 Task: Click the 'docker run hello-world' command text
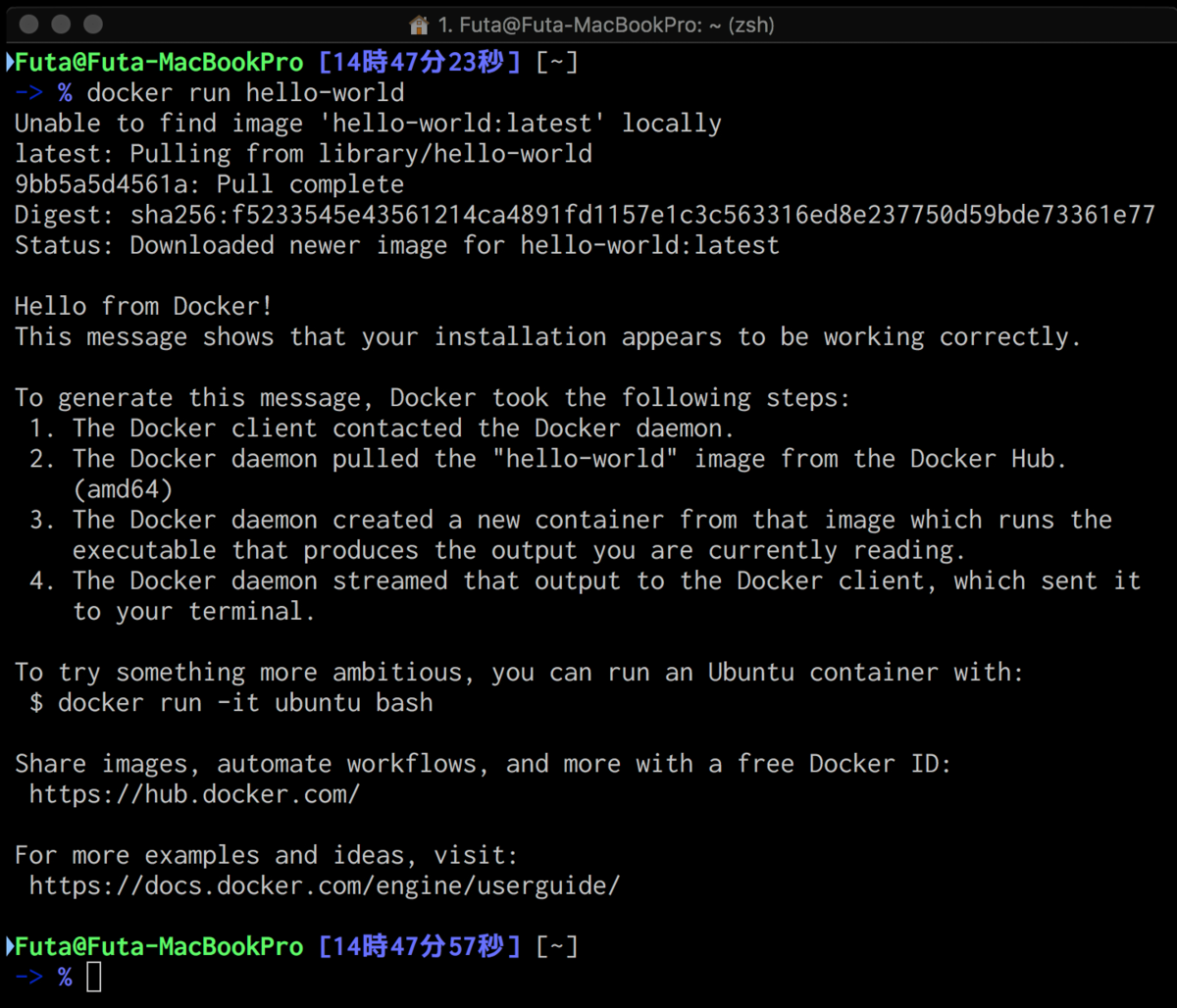click(x=245, y=93)
